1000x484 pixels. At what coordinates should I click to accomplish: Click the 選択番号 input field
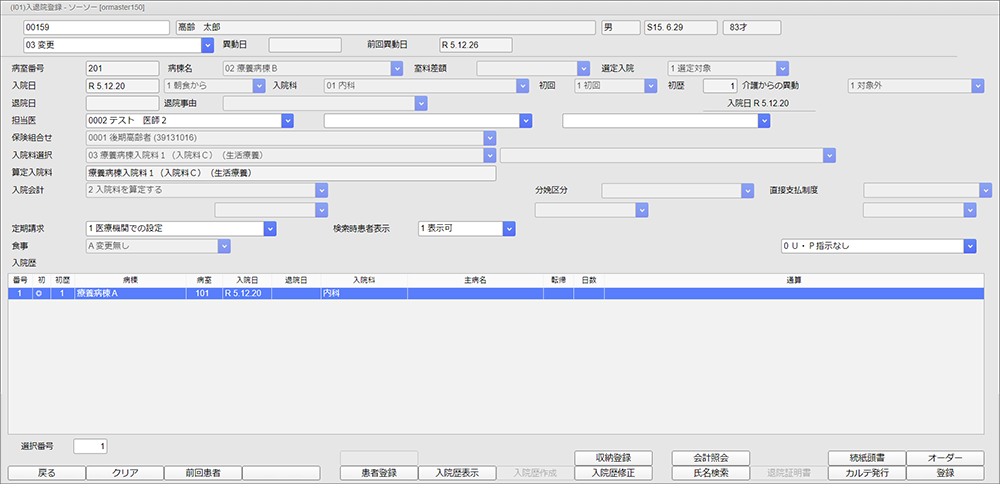click(x=89, y=445)
